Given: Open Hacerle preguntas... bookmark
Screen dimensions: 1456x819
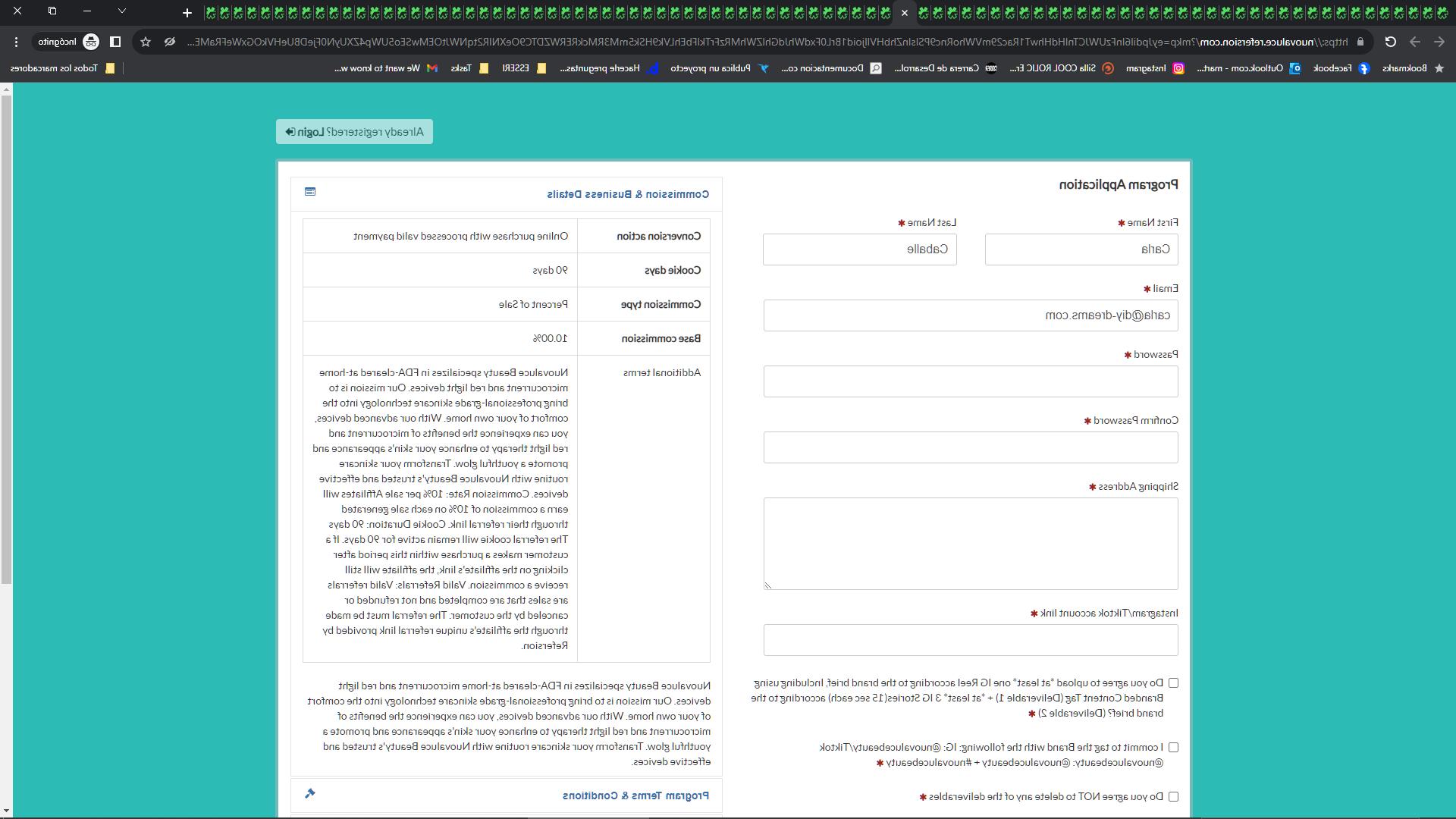Looking at the screenshot, I should 609,68.
